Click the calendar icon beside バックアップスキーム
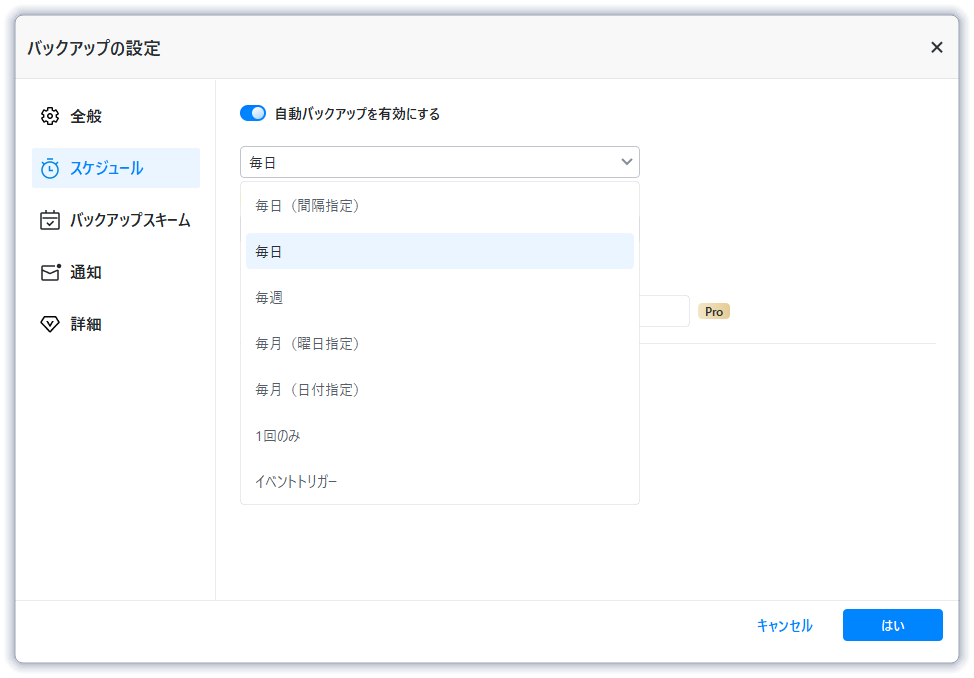974x678 pixels. (x=50, y=220)
